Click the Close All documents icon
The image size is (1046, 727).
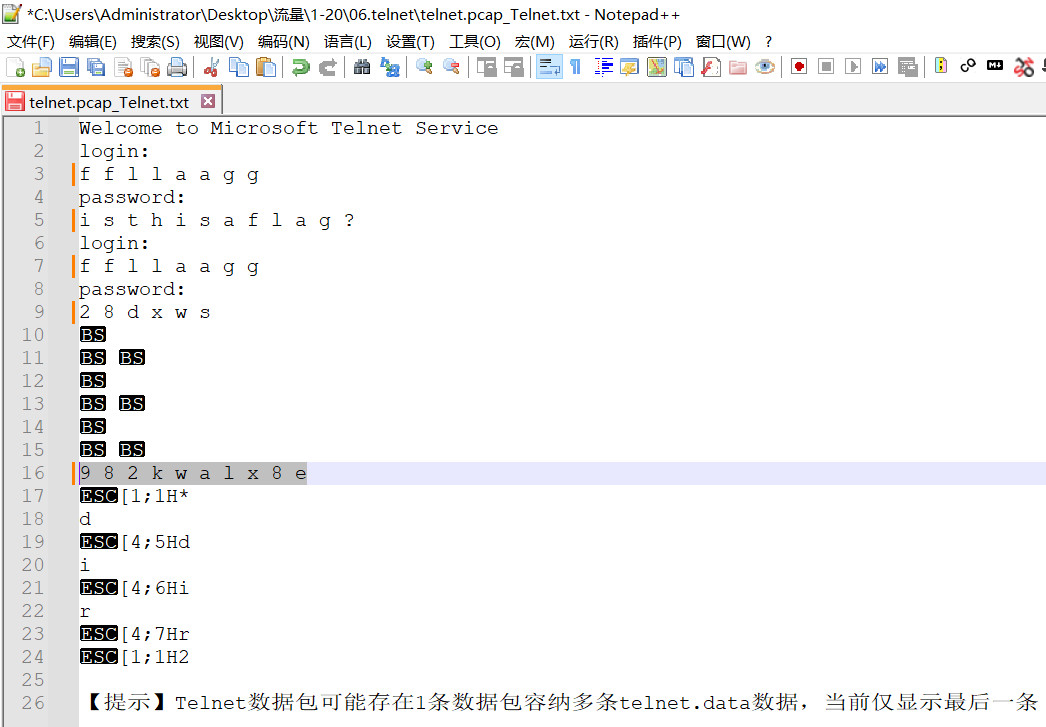pos(151,67)
